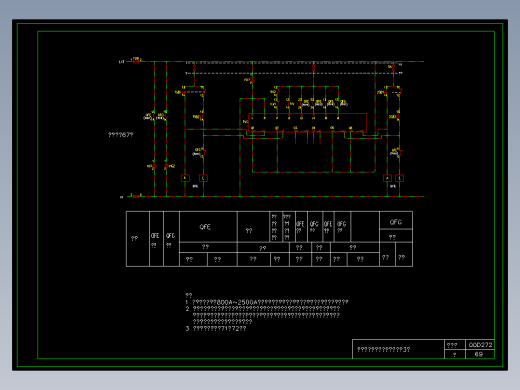This screenshot has height=390, width=520.
Task: Select the QFG heading in the table's rightmost column
Action: (396, 222)
